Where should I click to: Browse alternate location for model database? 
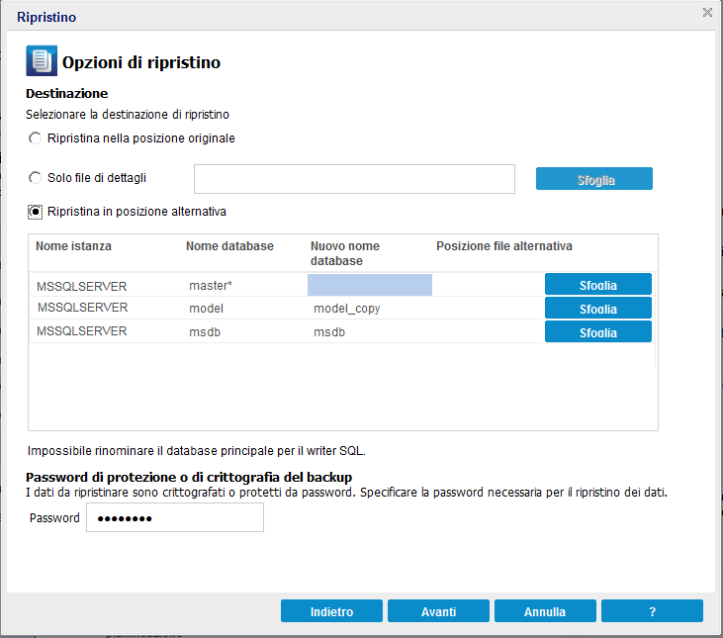(598, 308)
